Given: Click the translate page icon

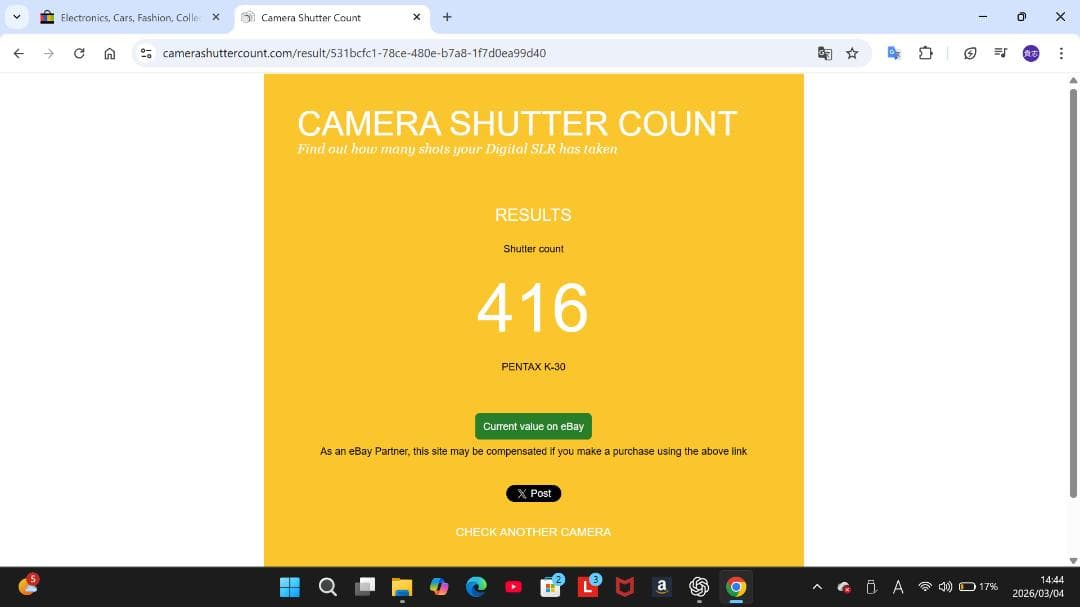Looking at the screenshot, I should (x=824, y=53).
